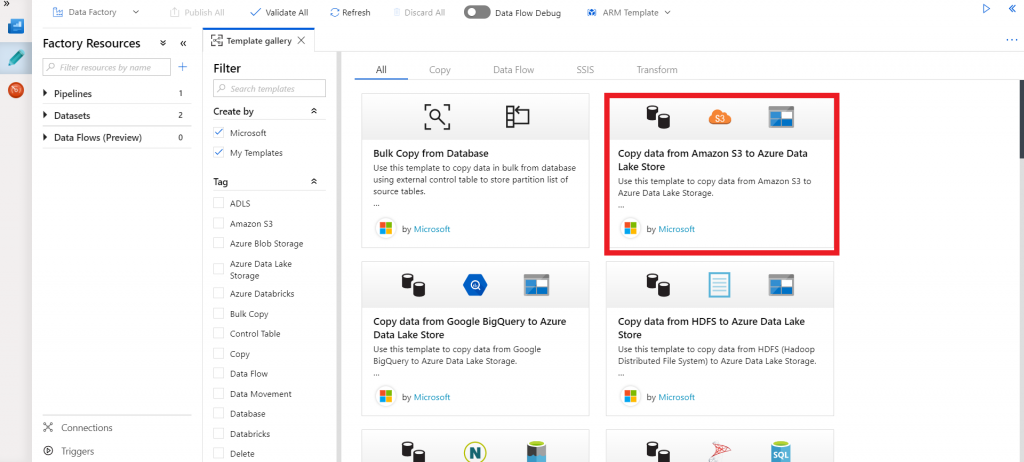Screen dimensions: 1024x462
Task: Click Publish All in the toolbar
Action: (x=197, y=12)
